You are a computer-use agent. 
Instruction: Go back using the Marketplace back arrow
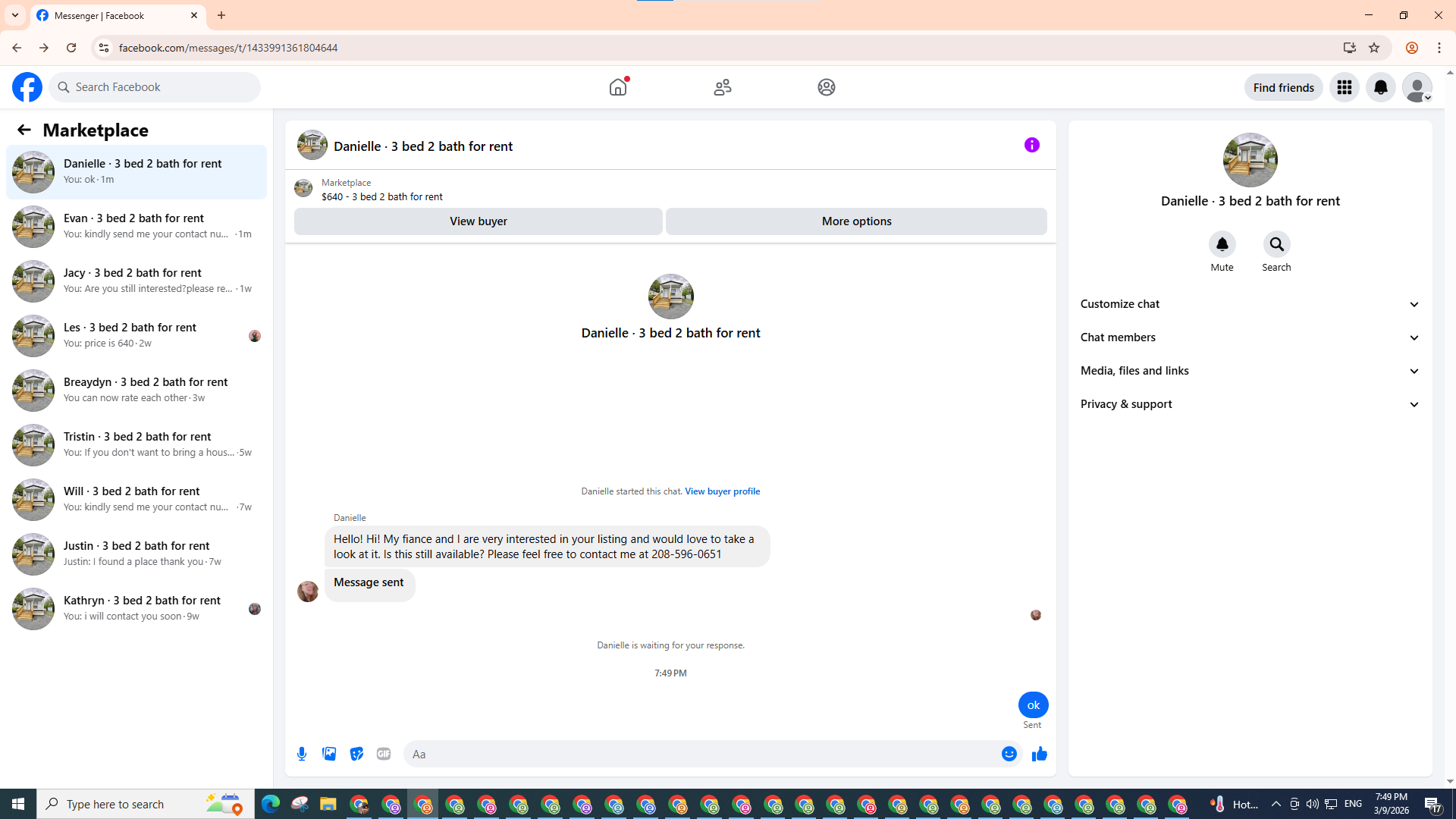click(x=24, y=130)
